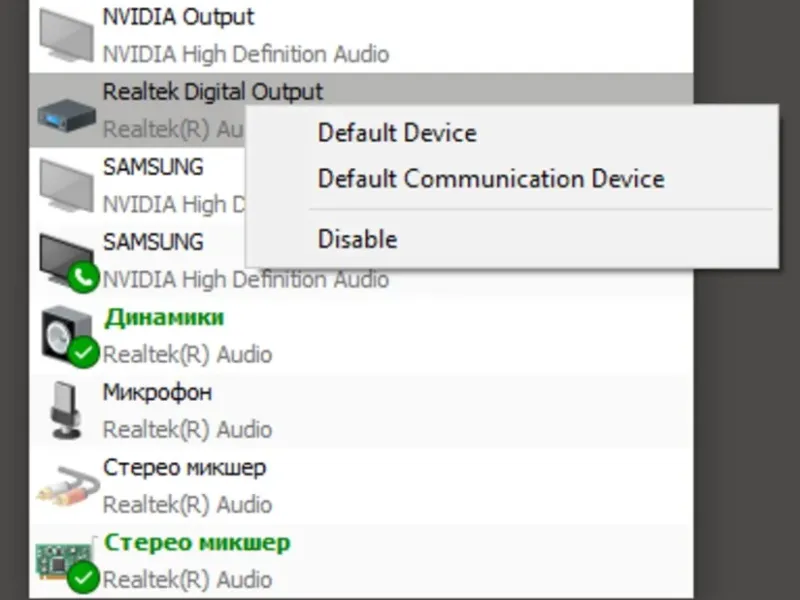Choose Default Device from the context menu
This screenshot has width=800, height=600.
397,132
